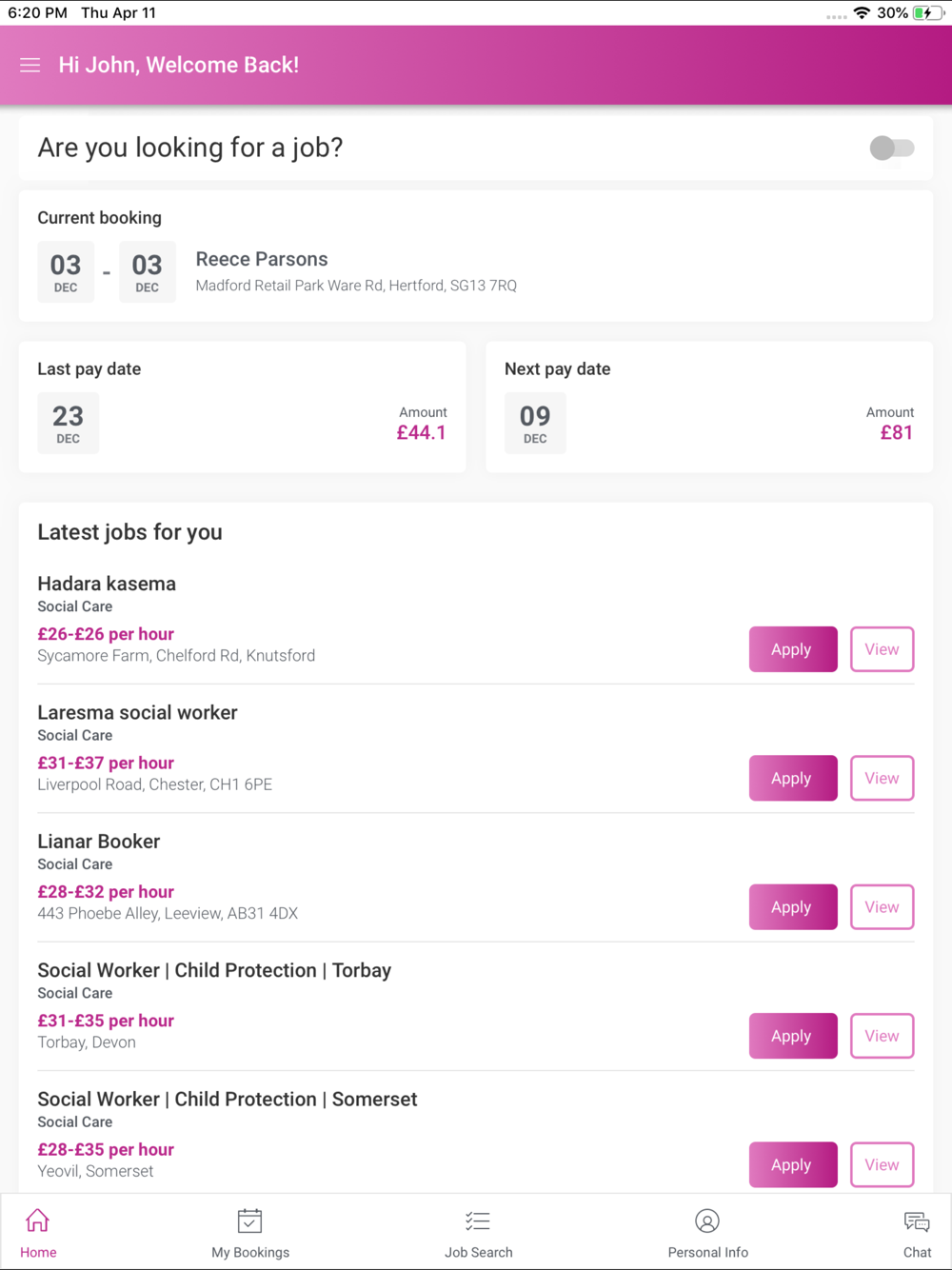The image size is (952, 1270).
Task: Apply for the Lianar Booker job
Action: pyautogui.click(x=792, y=907)
